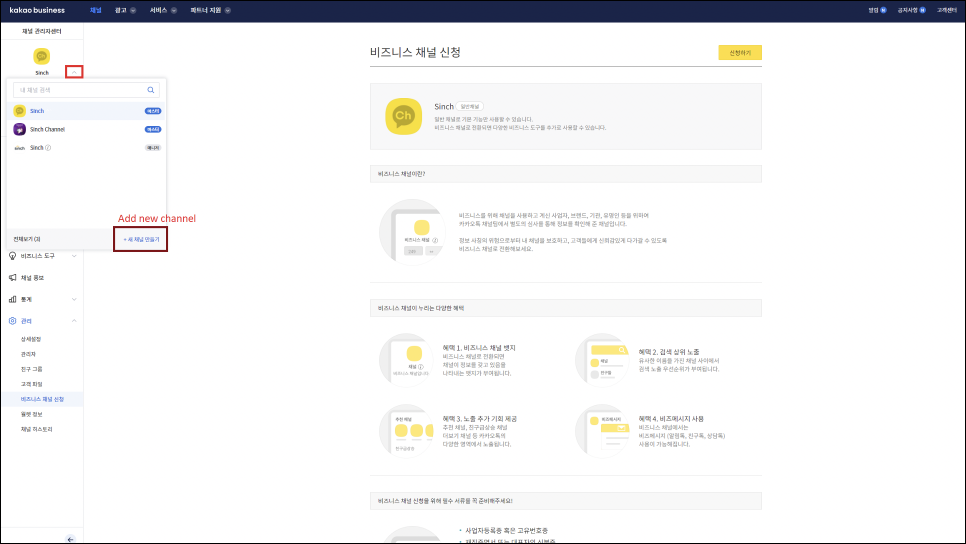Click the channel search magnifier icon

coord(150,90)
